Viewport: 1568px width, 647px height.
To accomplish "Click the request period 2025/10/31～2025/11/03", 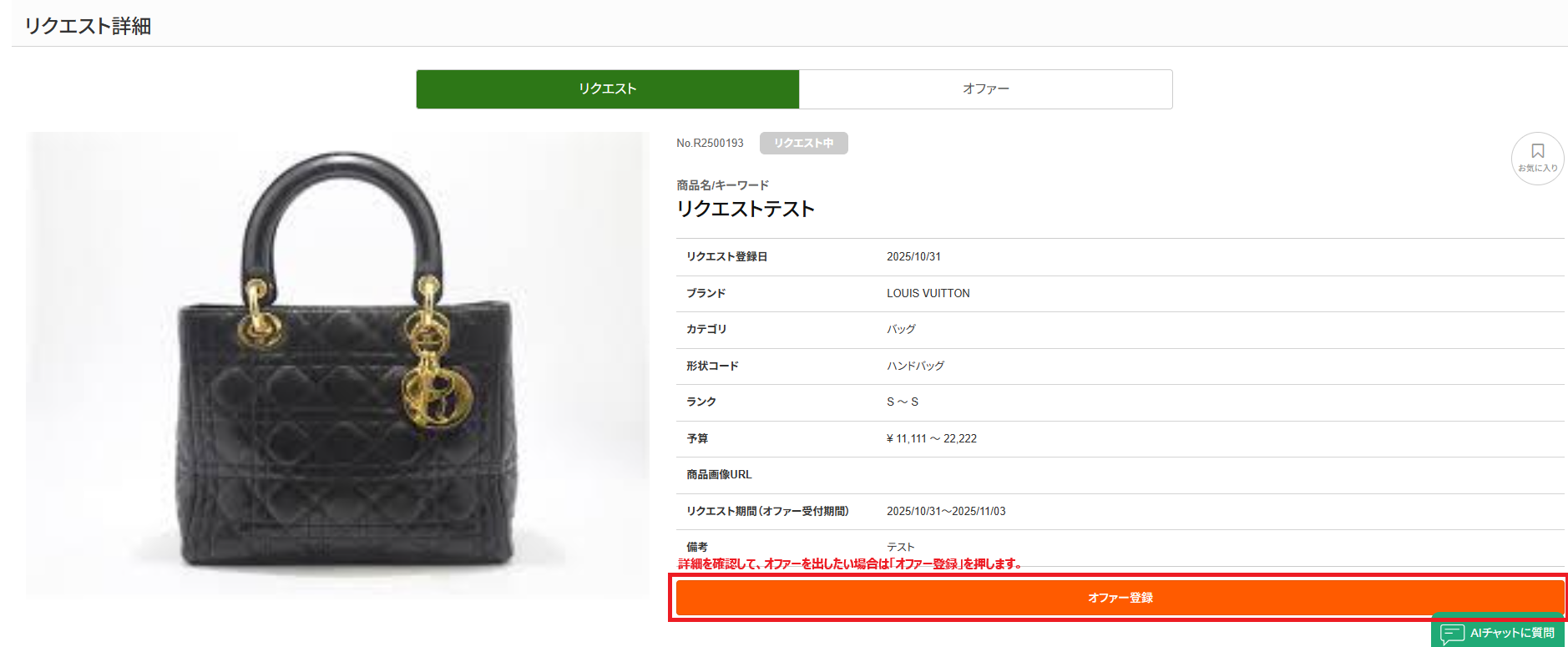I will point(946,512).
